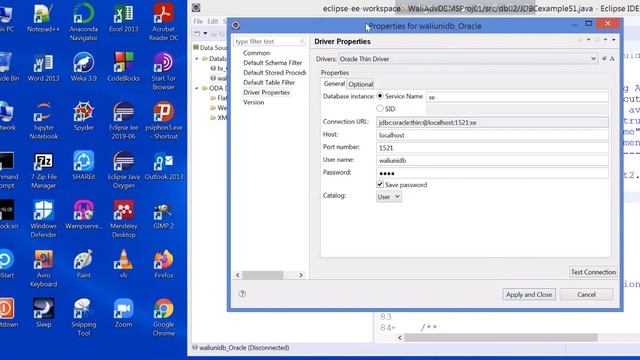Click Apply and Close button
Image resolution: width=640 pixels, height=360 pixels.
coord(529,294)
